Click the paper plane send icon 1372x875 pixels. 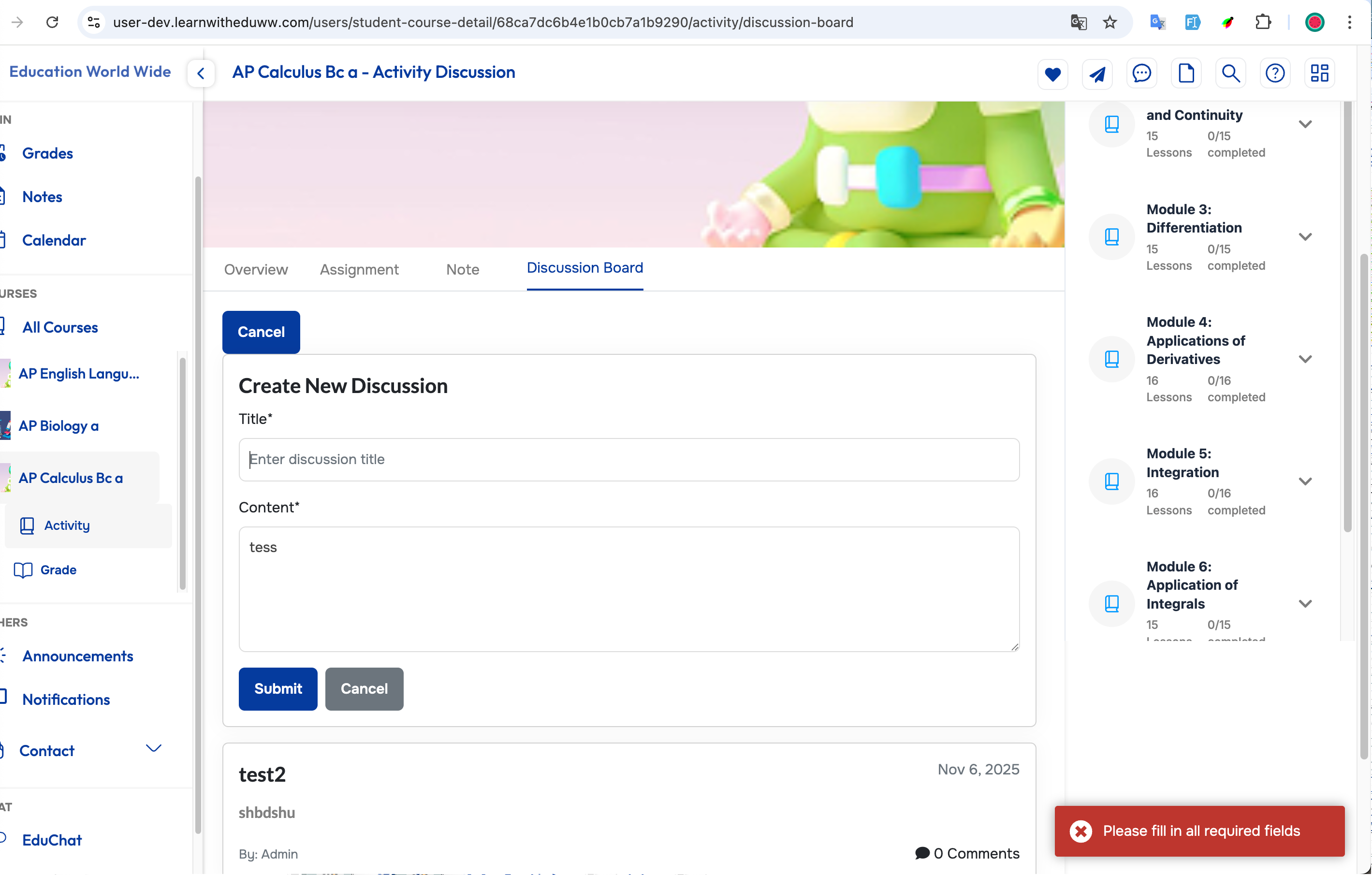[x=1097, y=73]
